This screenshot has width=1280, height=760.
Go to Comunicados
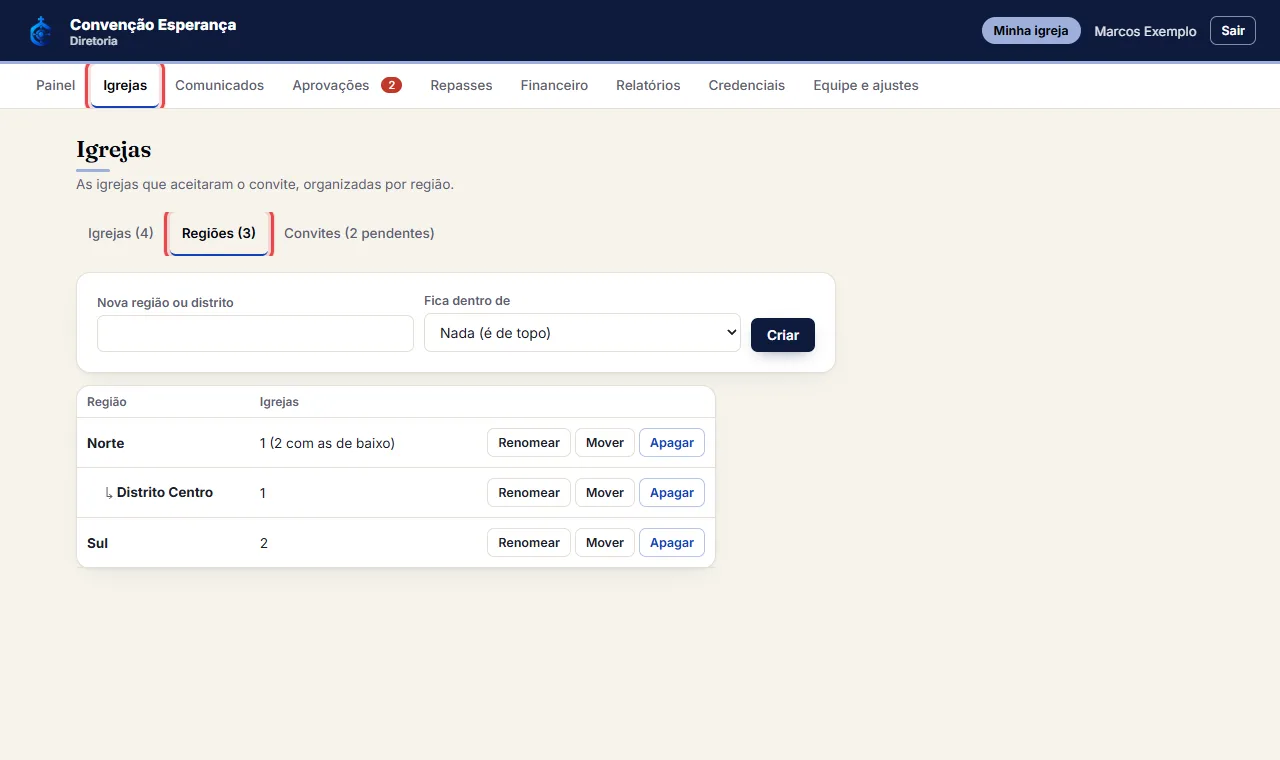coord(220,85)
